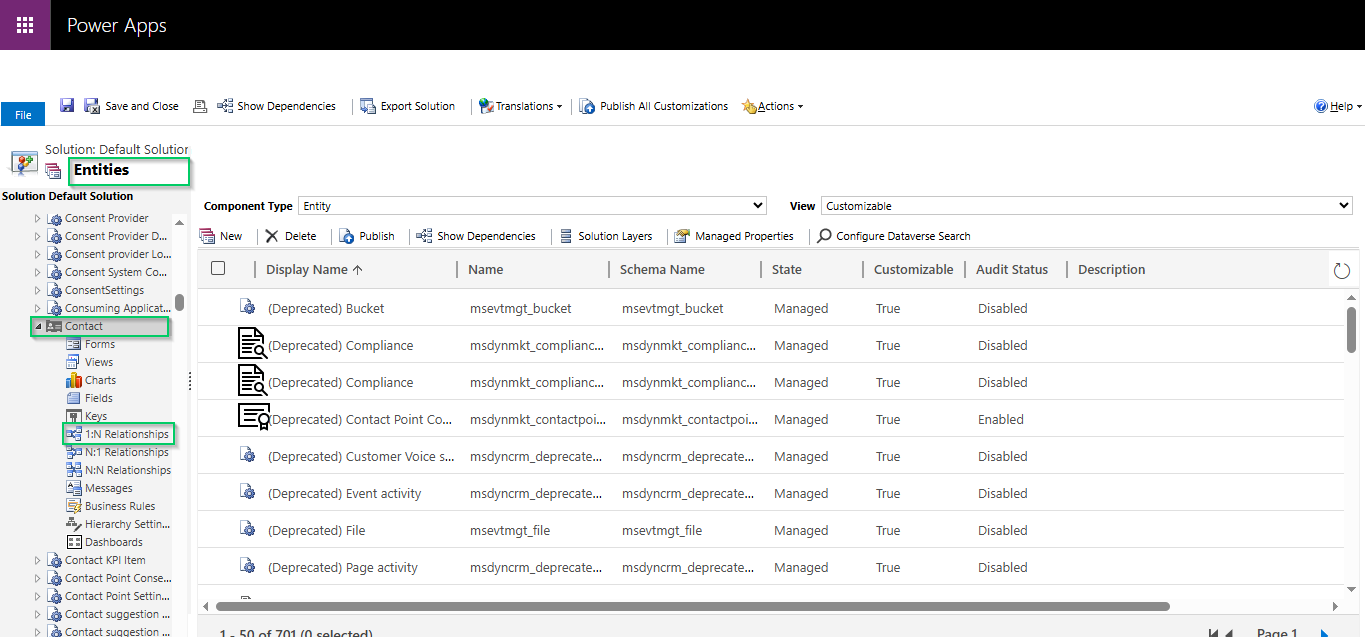Screen dimensions: 1365x637
Task: Collapse the Contact tree node
Action: (38, 327)
